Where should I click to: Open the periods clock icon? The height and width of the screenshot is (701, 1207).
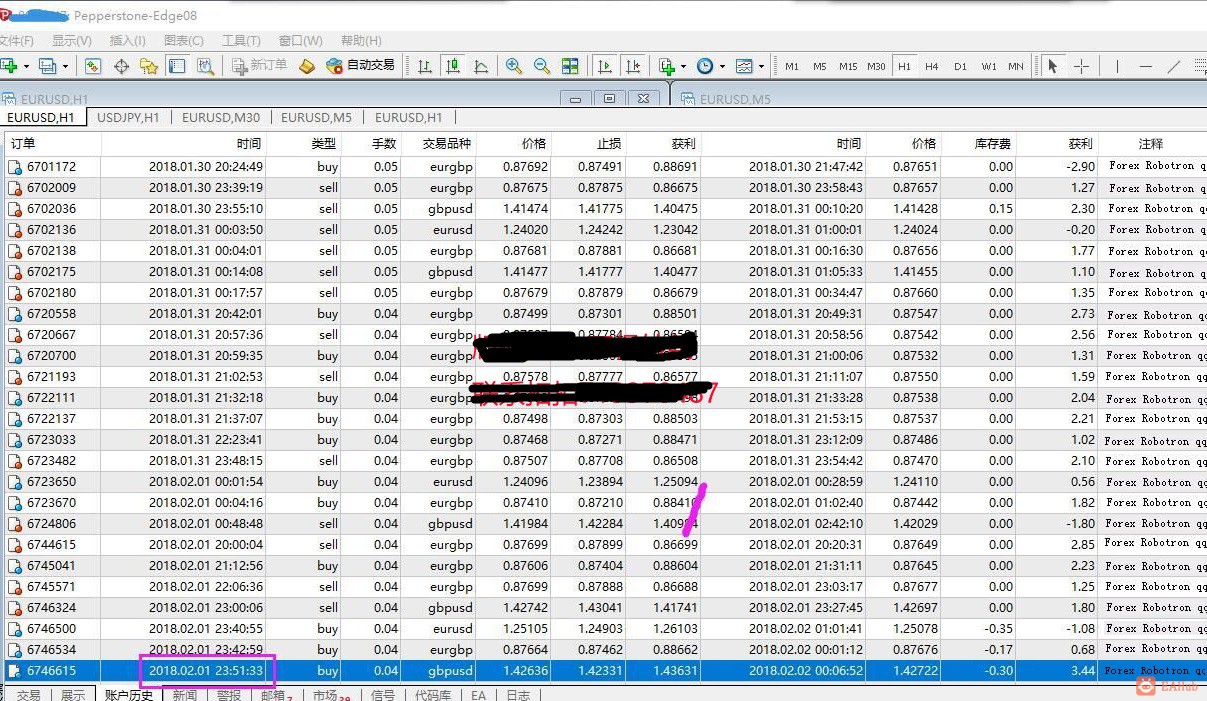click(705, 66)
